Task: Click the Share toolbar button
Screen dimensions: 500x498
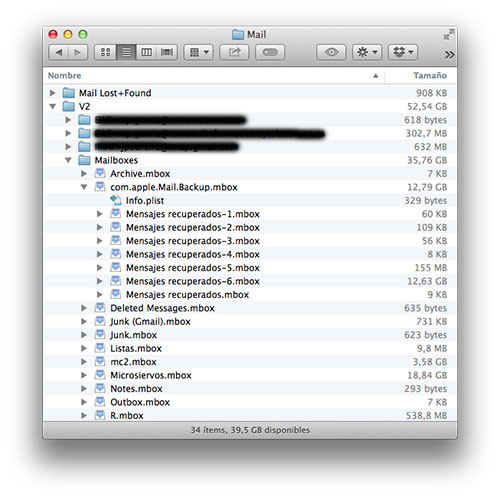Action: click(x=234, y=52)
